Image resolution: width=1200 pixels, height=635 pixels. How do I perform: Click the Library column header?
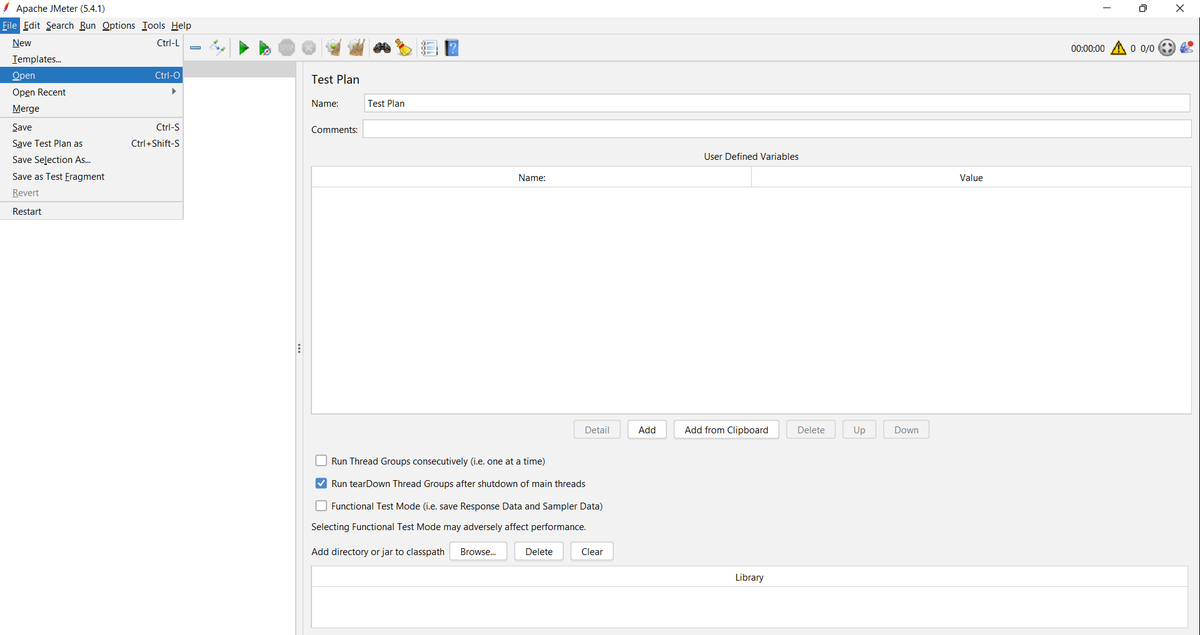click(750, 577)
